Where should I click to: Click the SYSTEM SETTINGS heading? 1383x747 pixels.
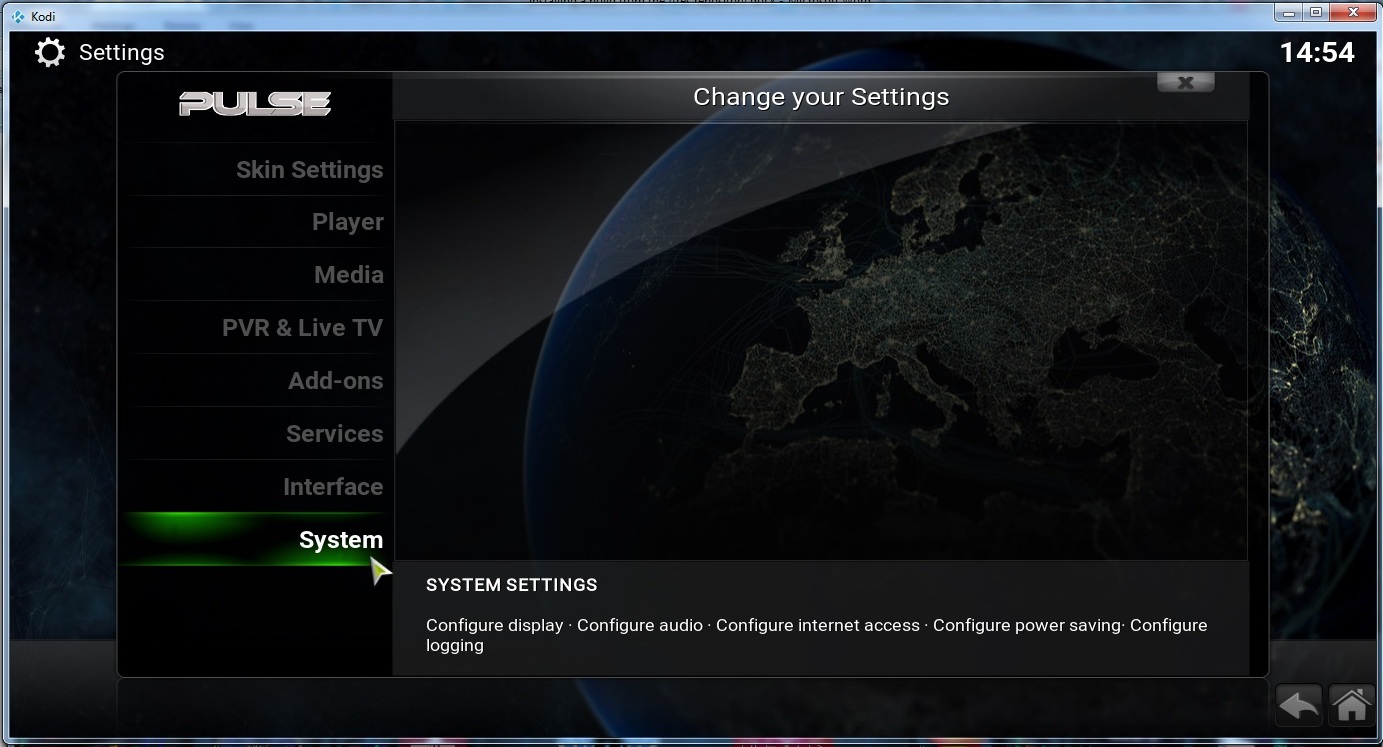[511, 585]
